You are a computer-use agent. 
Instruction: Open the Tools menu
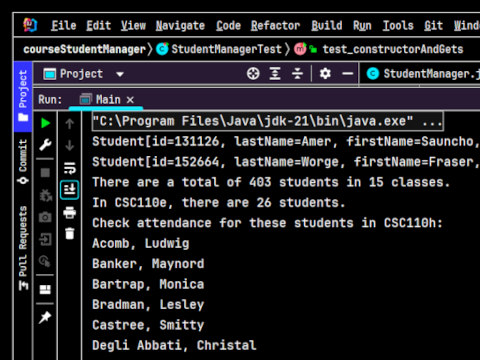point(398,26)
